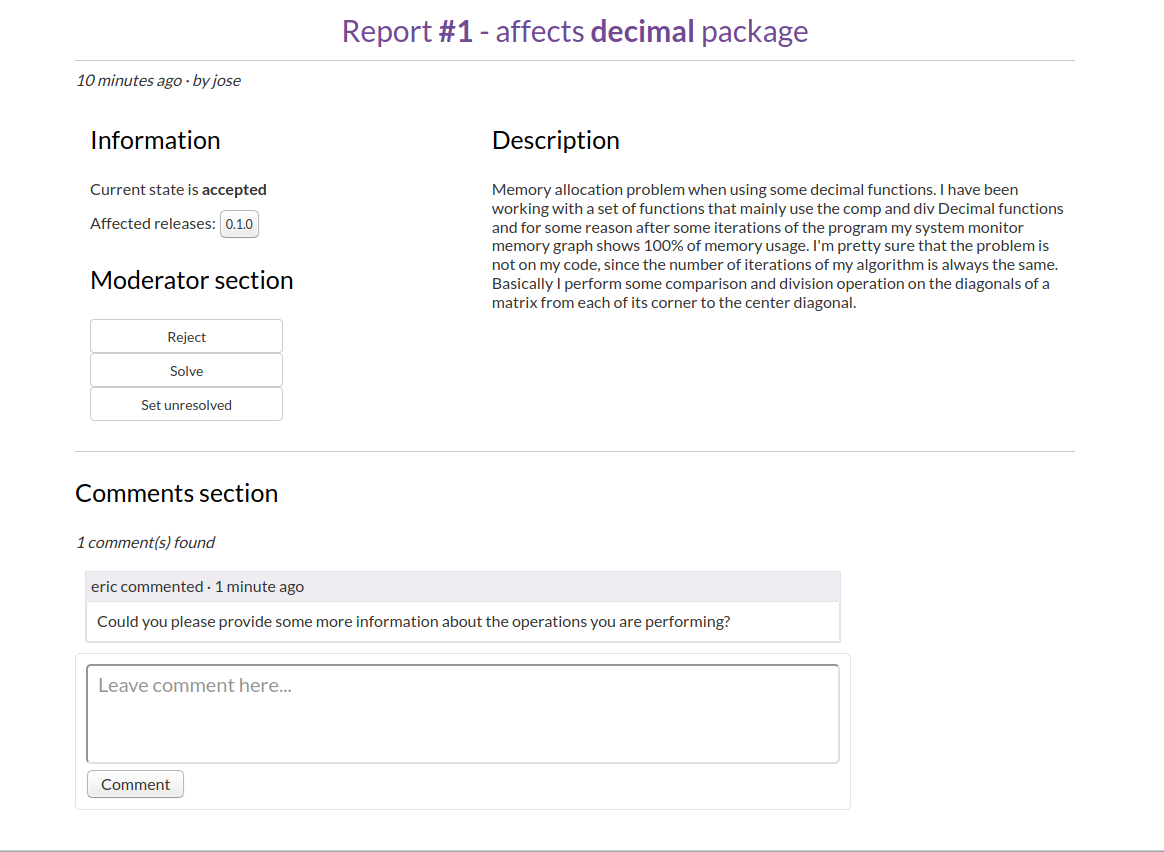This screenshot has height=852, width=1164.
Task: Click the Information section heading
Action: [155, 141]
